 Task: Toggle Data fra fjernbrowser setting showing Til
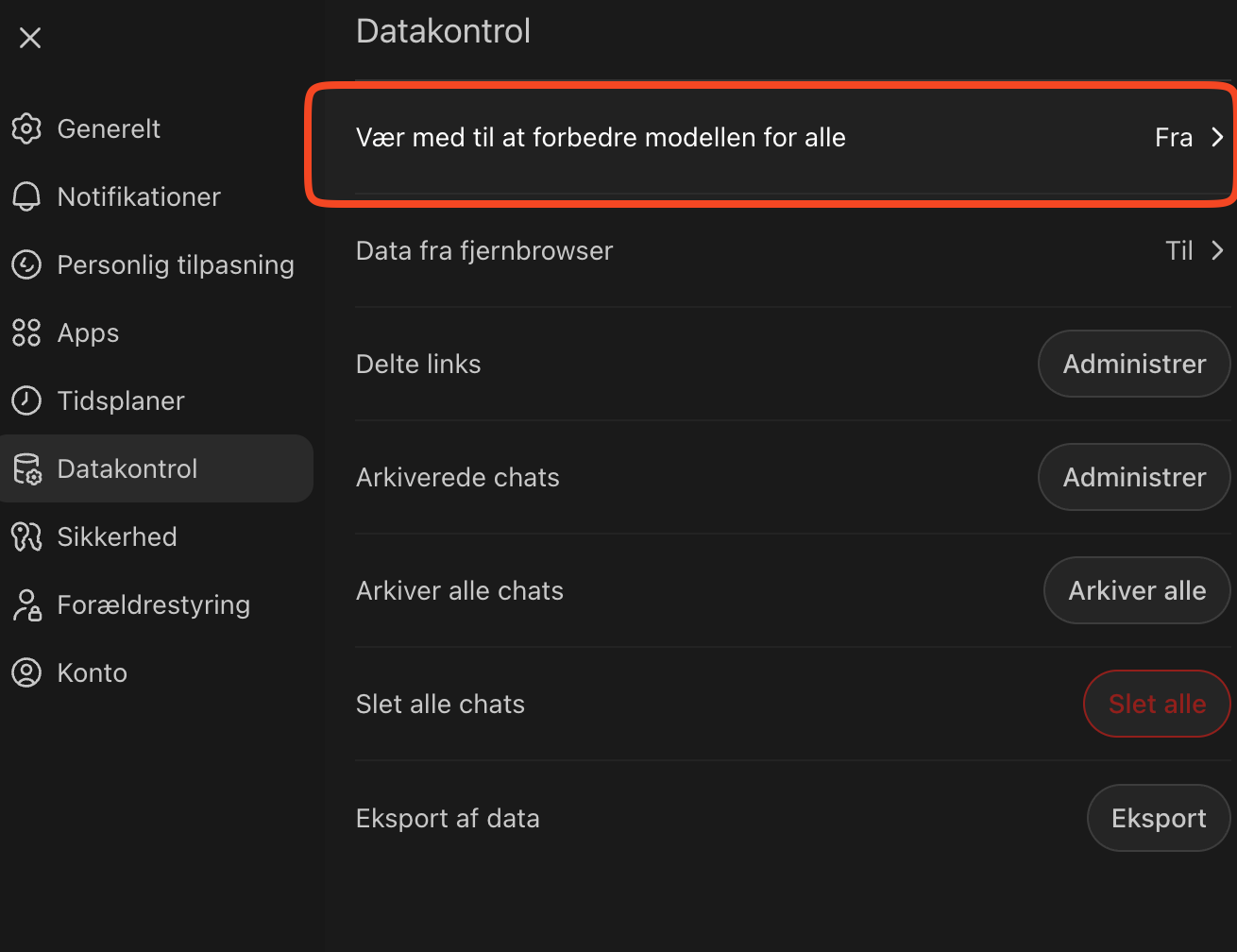coord(1179,250)
